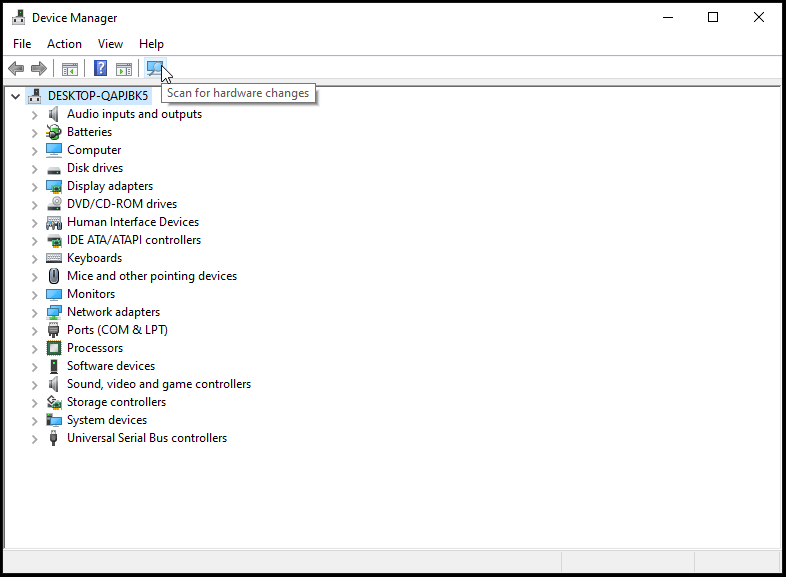Click Scan for hardware changes icon

(155, 68)
